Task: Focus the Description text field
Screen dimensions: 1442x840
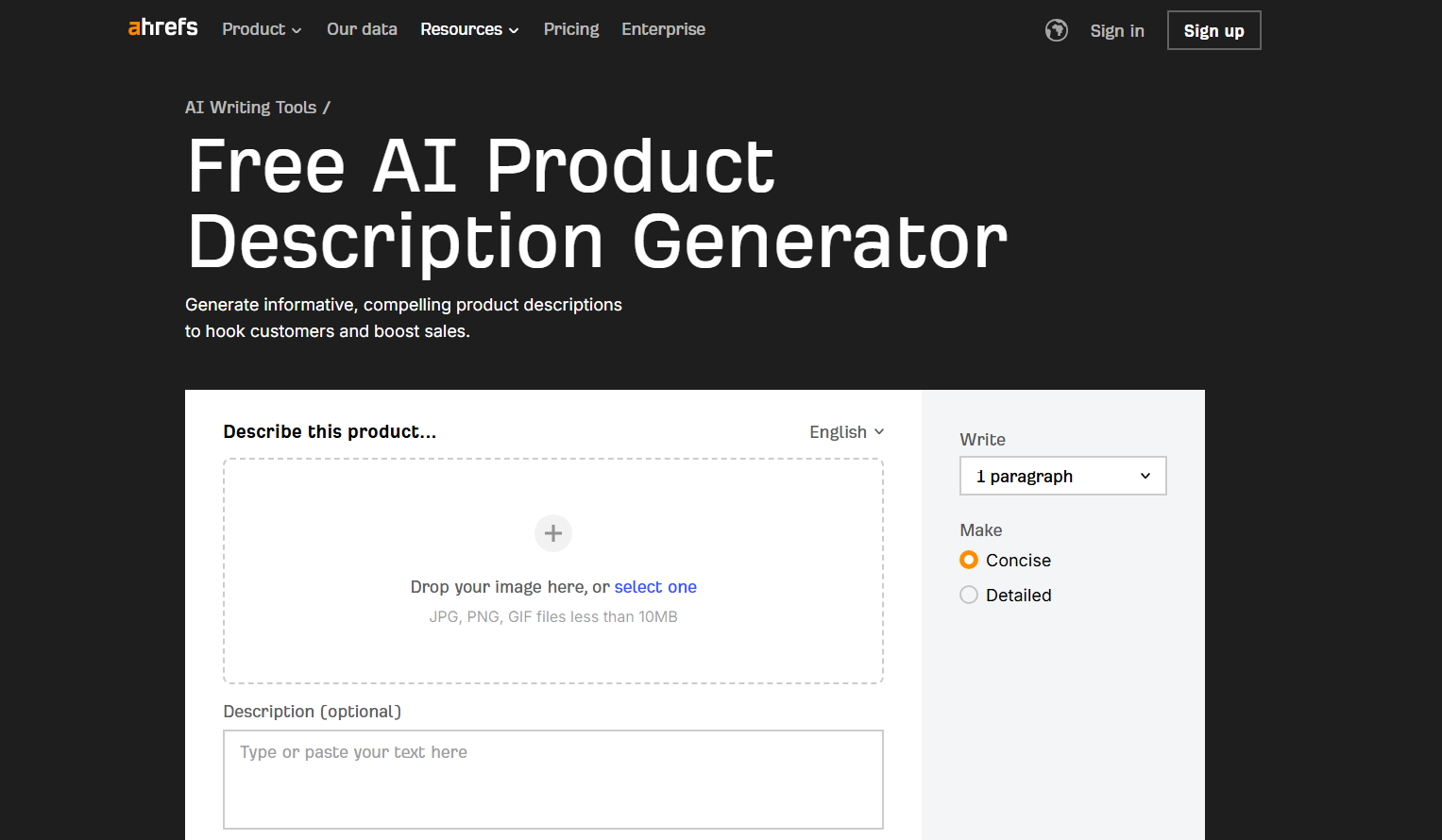Action: coord(553,780)
